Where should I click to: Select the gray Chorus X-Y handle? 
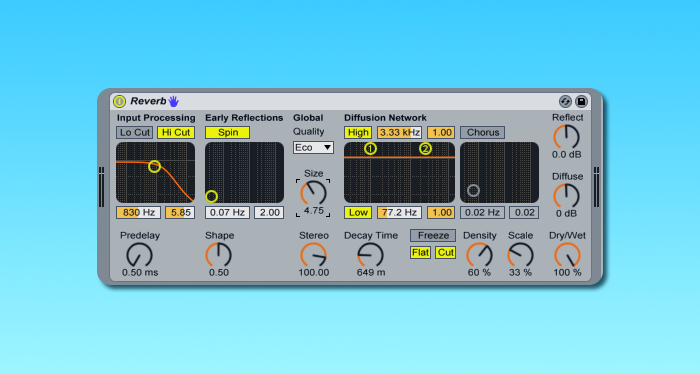473,191
